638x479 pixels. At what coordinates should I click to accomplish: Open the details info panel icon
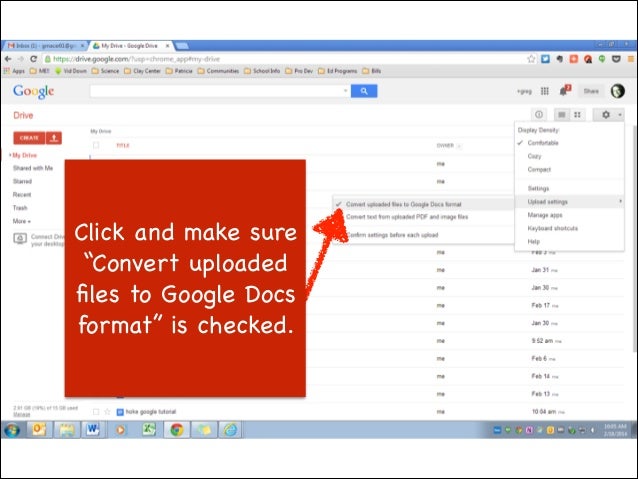point(539,115)
